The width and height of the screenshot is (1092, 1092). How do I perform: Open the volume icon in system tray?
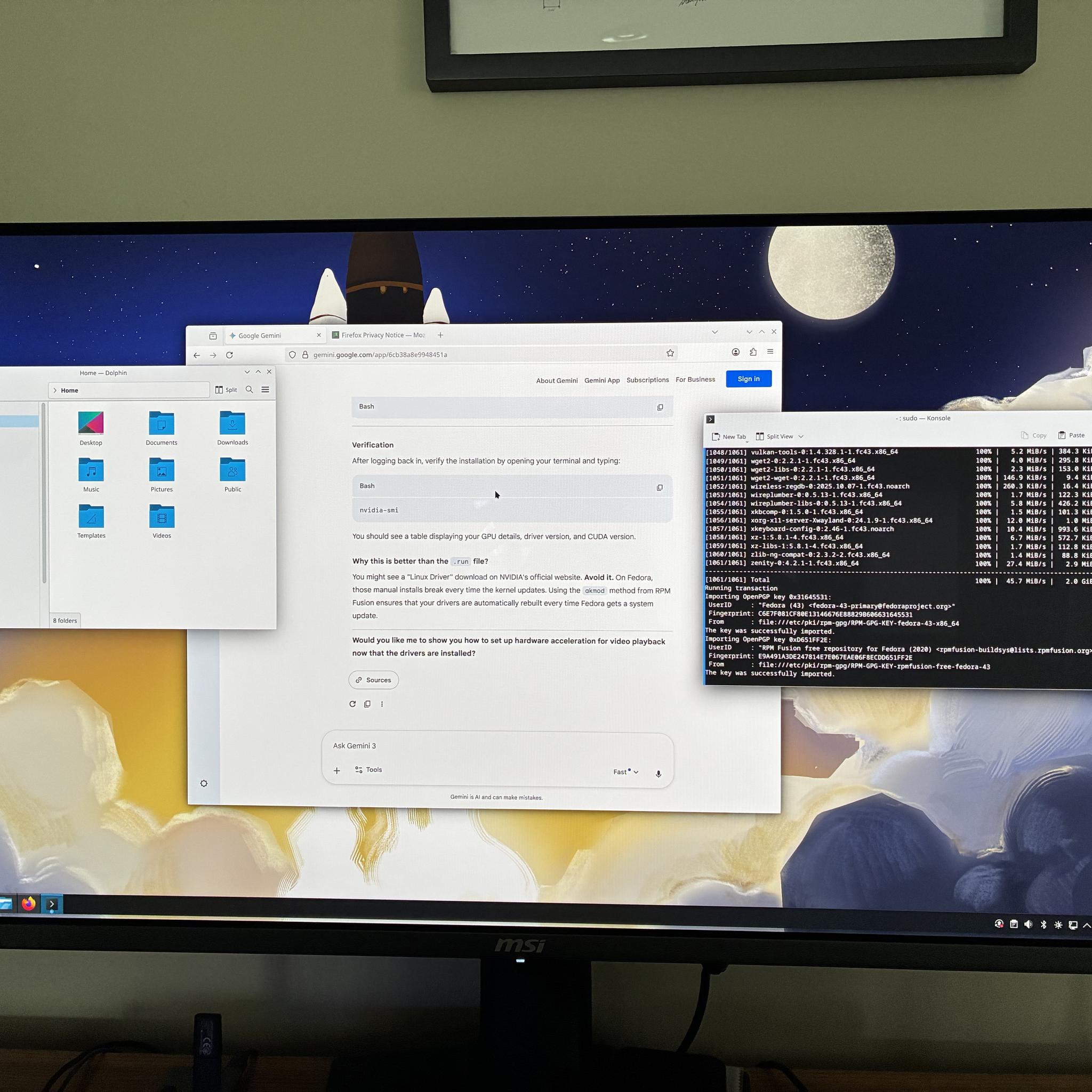(x=1028, y=924)
